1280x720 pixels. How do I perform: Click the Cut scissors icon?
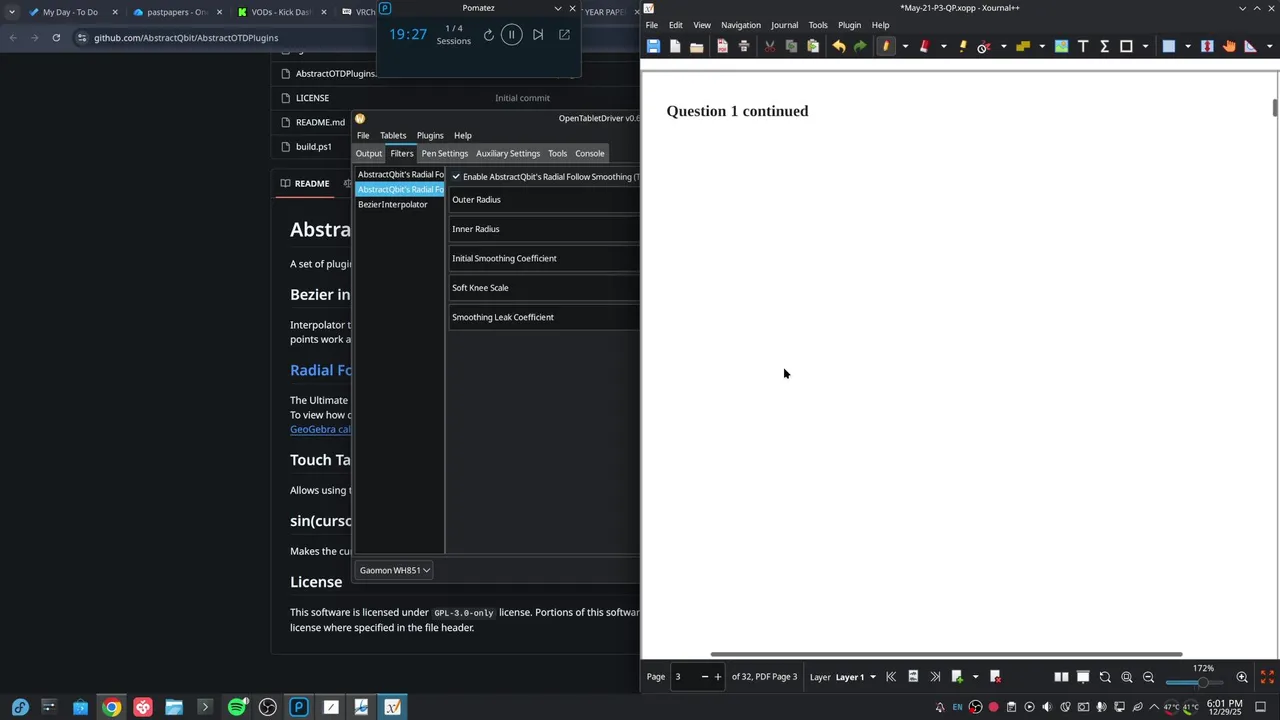770,46
